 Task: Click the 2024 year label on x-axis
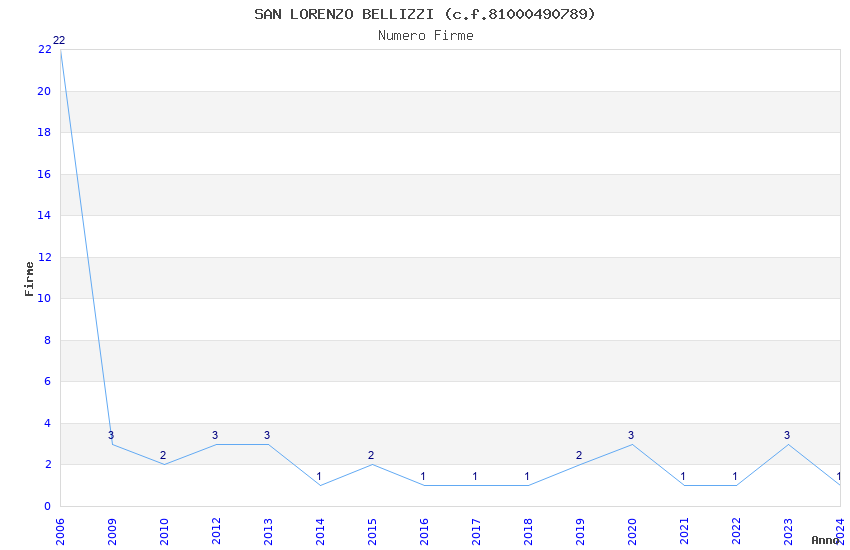840,526
